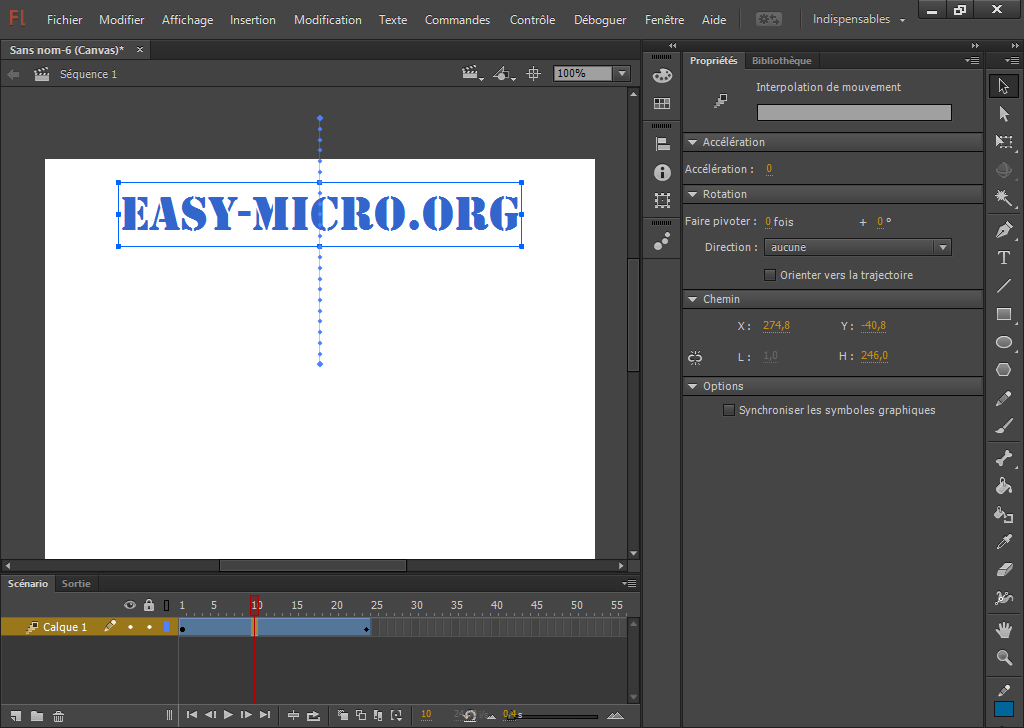Image resolution: width=1024 pixels, height=728 pixels.
Task: Toggle Calque 1 blue outline square
Action: 167,627
